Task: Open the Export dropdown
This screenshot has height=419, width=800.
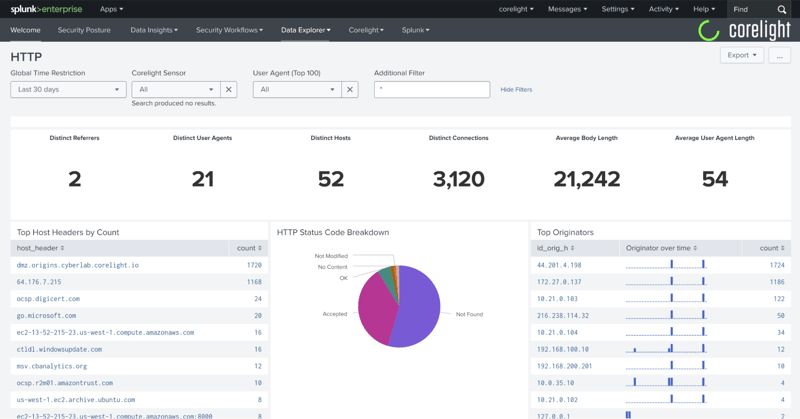Action: (x=741, y=55)
